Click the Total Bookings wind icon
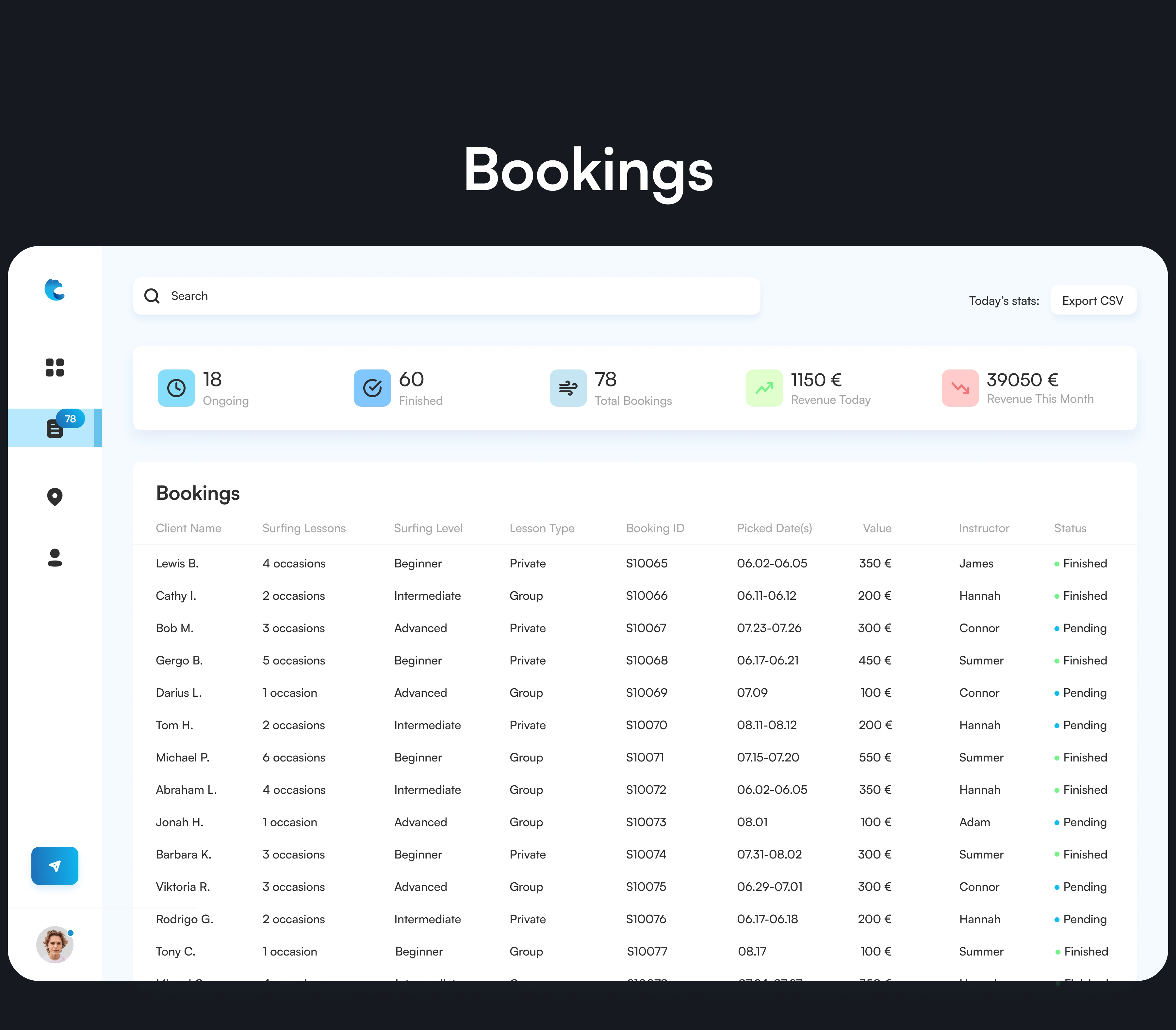The image size is (1176, 1030). pyautogui.click(x=568, y=388)
